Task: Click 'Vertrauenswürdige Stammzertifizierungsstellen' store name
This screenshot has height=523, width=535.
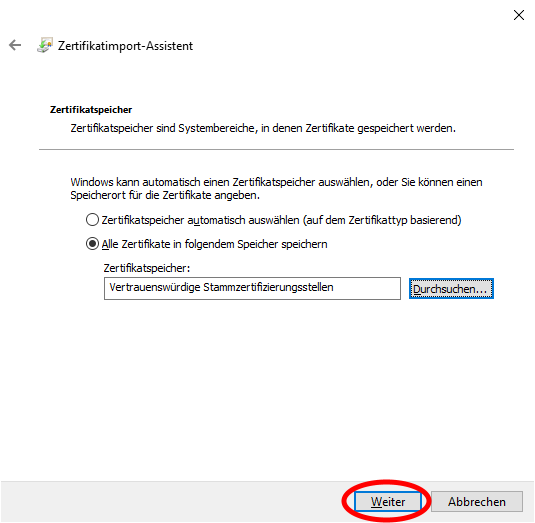Action: [x=221, y=287]
